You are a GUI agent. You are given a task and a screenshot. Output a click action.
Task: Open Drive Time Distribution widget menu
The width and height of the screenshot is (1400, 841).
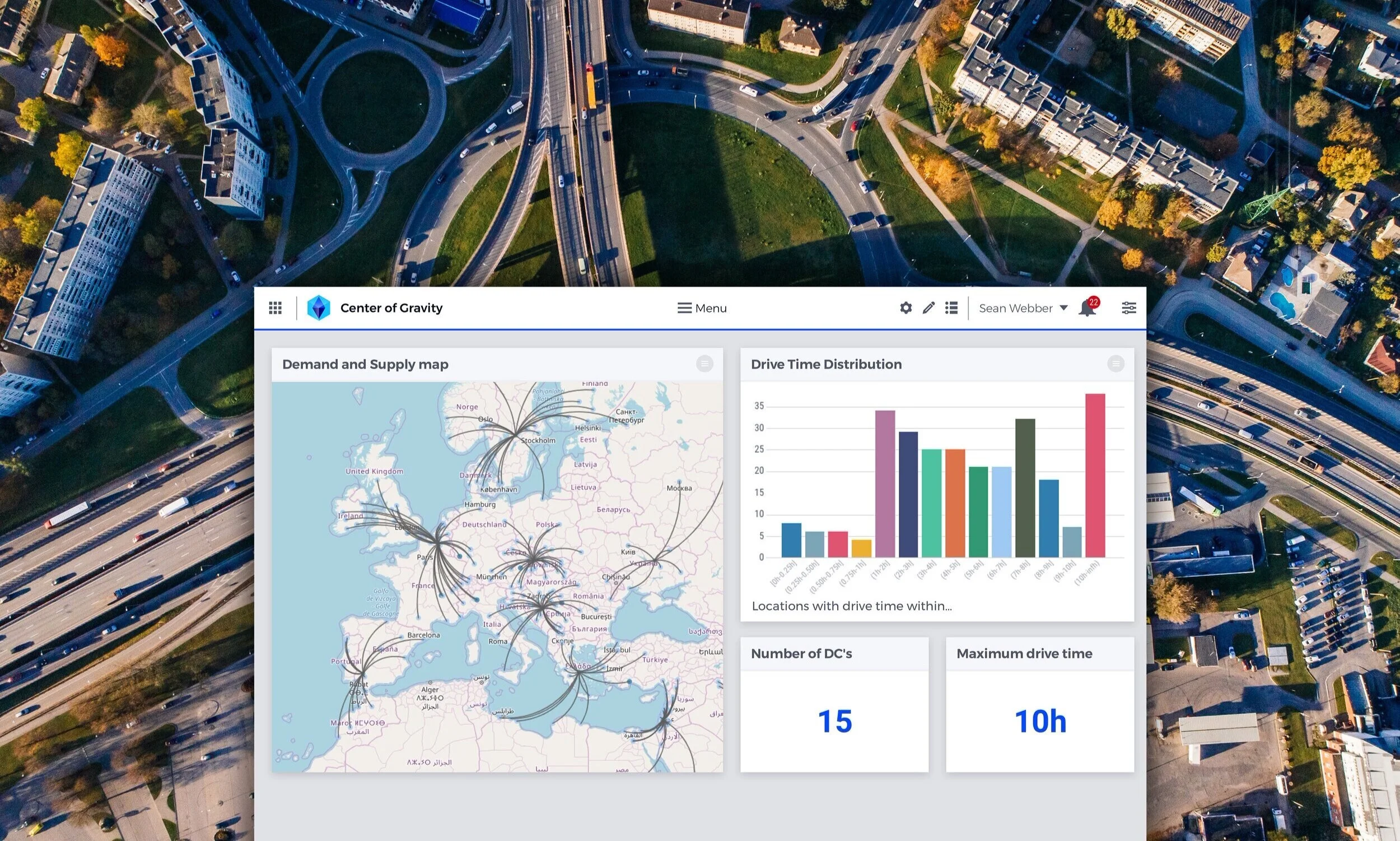(x=1116, y=364)
